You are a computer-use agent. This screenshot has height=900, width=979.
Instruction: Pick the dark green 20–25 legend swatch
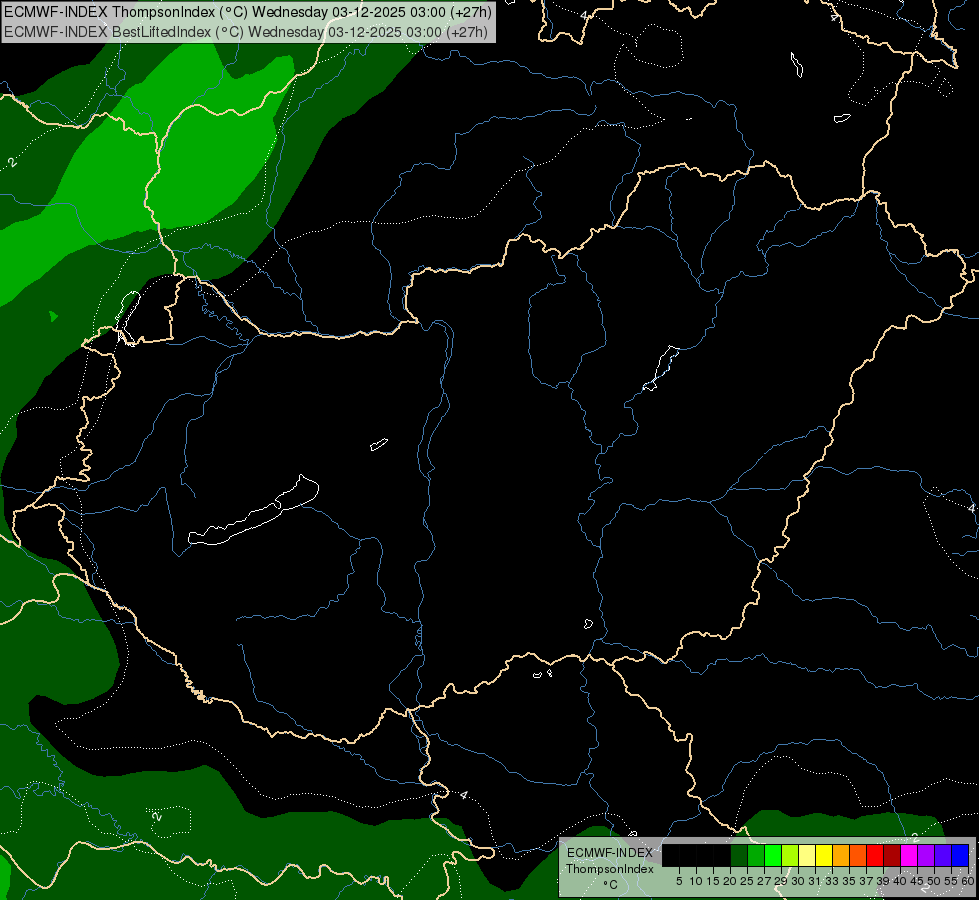[x=739, y=855]
